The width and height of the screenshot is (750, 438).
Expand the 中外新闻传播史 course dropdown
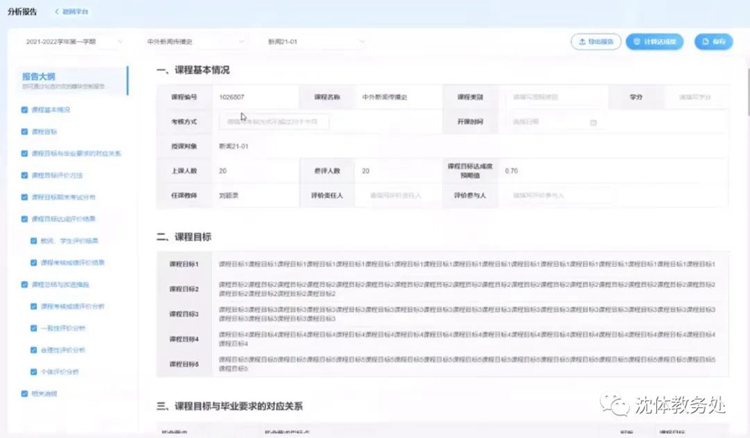pyautogui.click(x=194, y=42)
